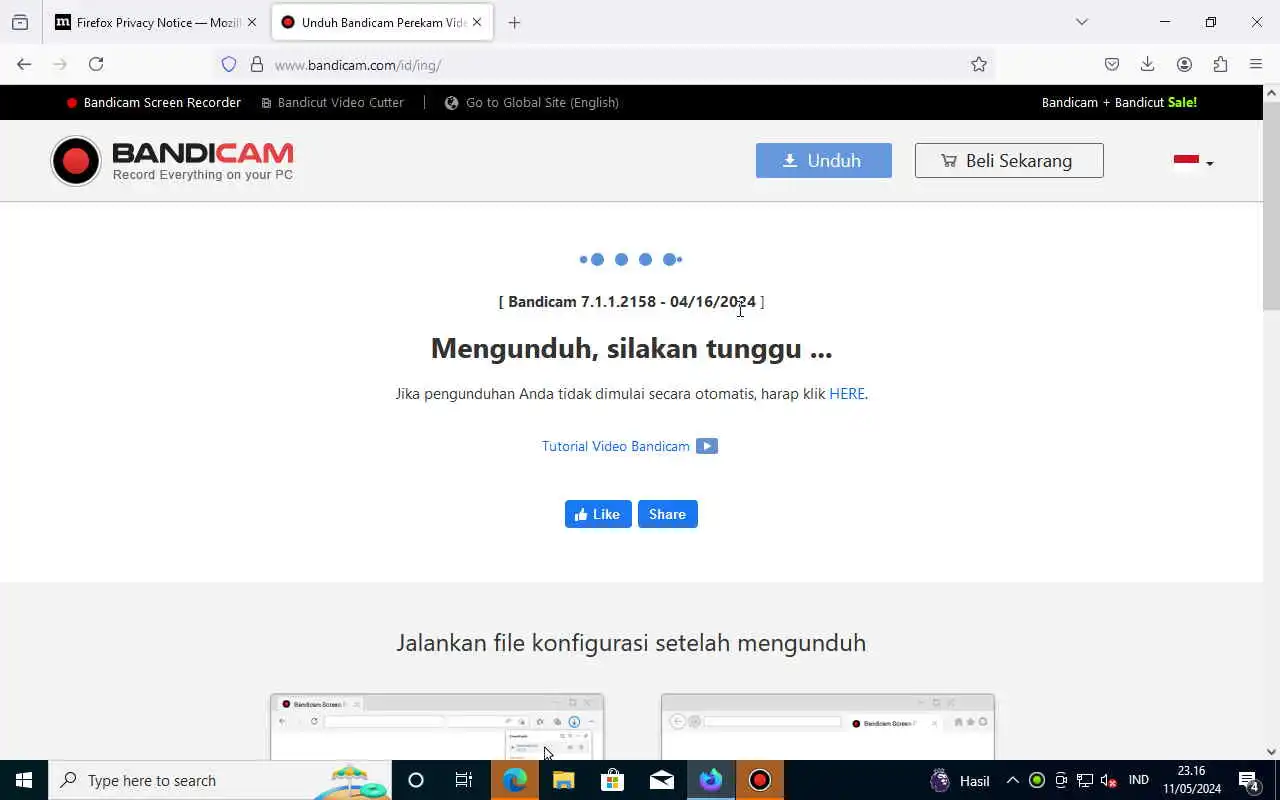Expand the Indonesian flag language dropdown
Viewport: 1280px width, 800px height.
(x=1193, y=162)
